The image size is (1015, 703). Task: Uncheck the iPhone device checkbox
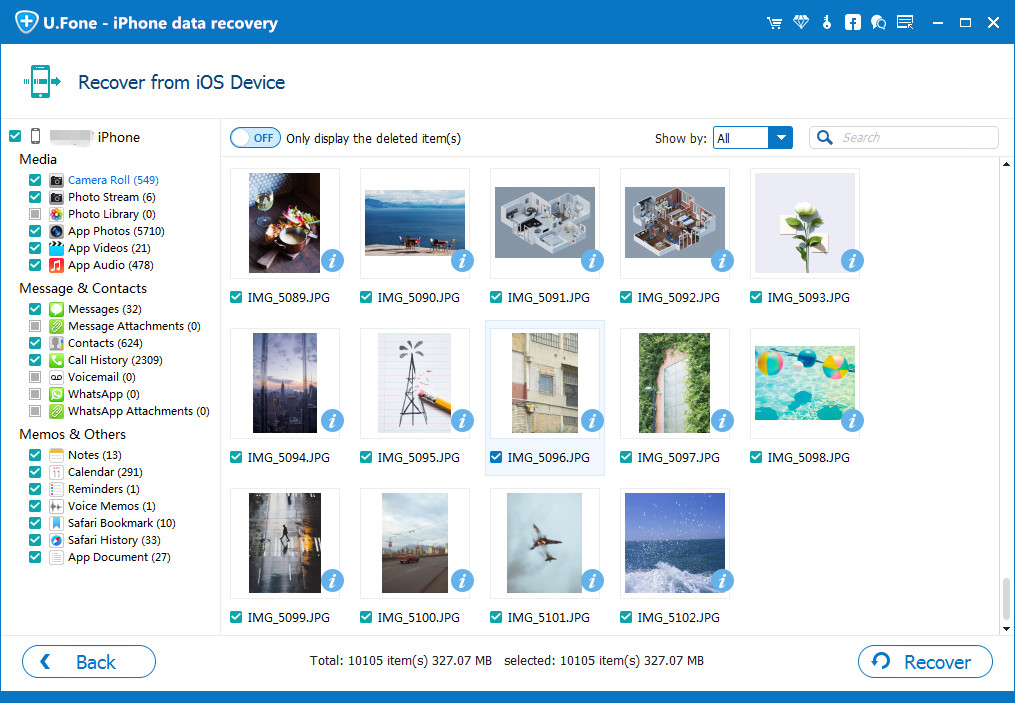15,136
